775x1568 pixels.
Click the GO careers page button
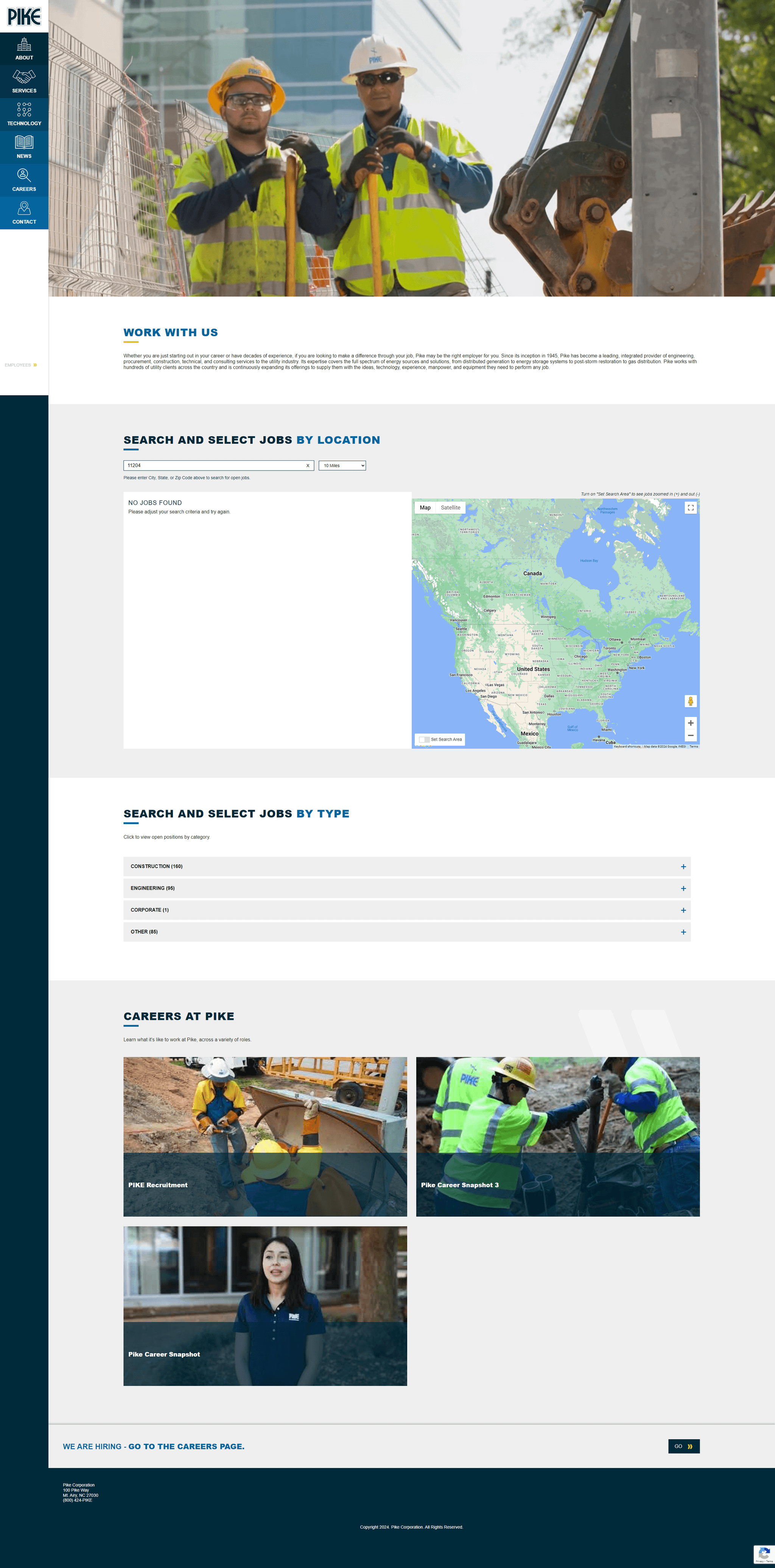point(684,1446)
